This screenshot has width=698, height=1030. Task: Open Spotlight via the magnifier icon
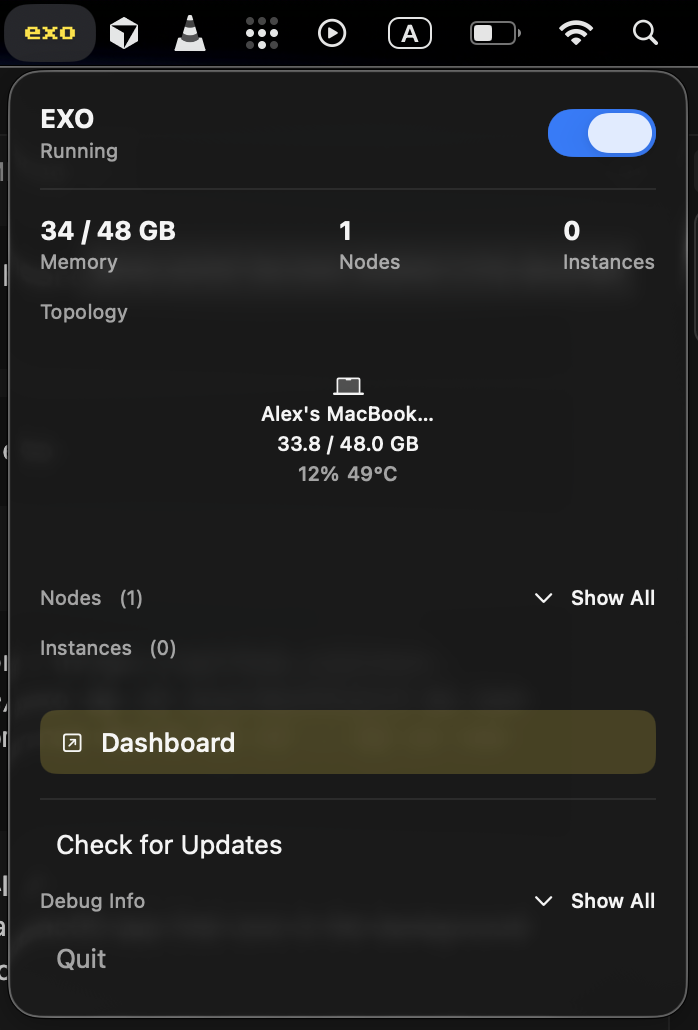click(645, 32)
